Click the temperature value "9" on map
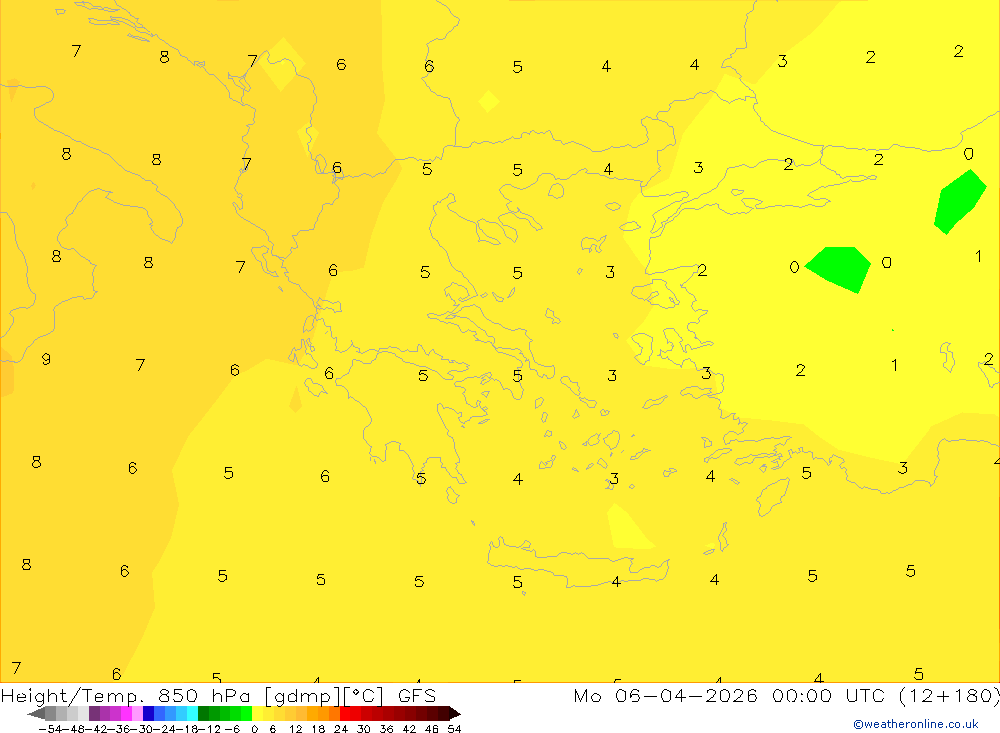The width and height of the screenshot is (1000, 733). coord(46,359)
